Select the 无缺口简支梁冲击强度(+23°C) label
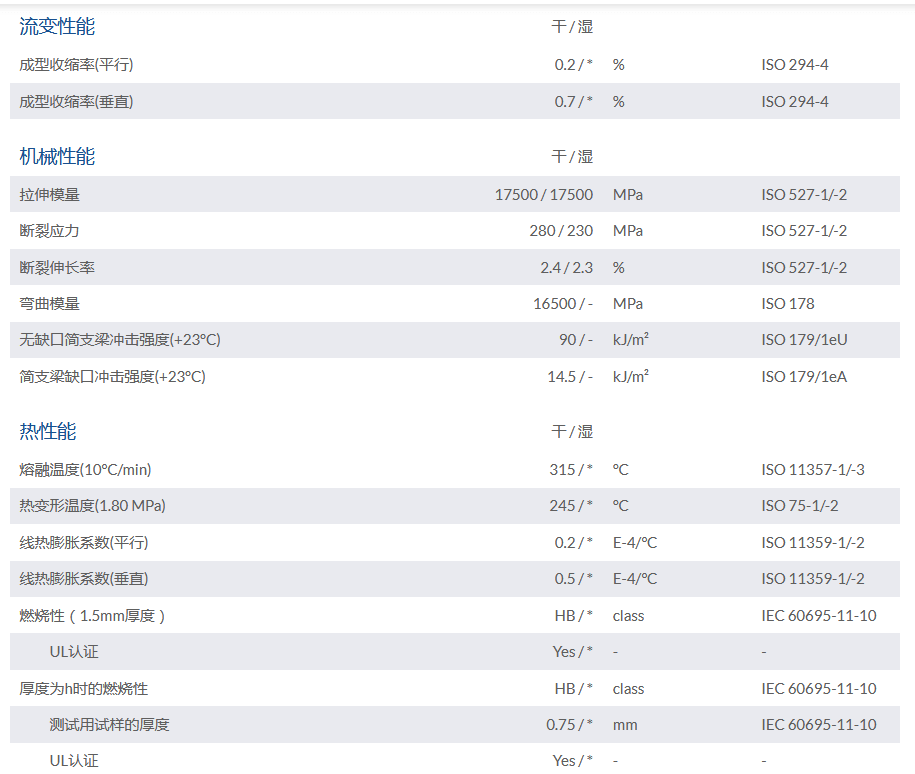Image resolution: width=915 pixels, height=774 pixels. (x=119, y=340)
